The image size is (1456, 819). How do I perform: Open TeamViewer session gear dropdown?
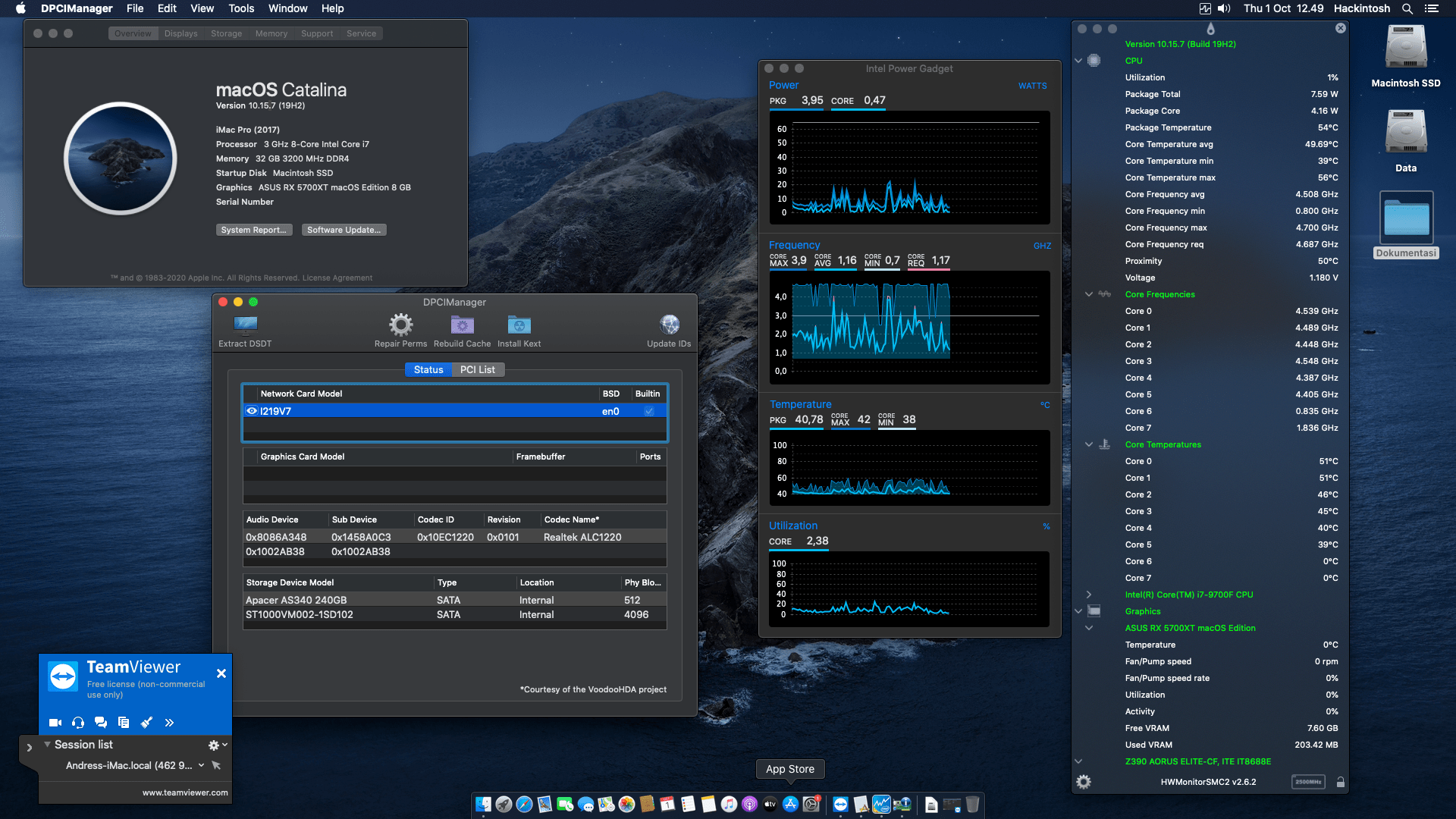(218, 745)
